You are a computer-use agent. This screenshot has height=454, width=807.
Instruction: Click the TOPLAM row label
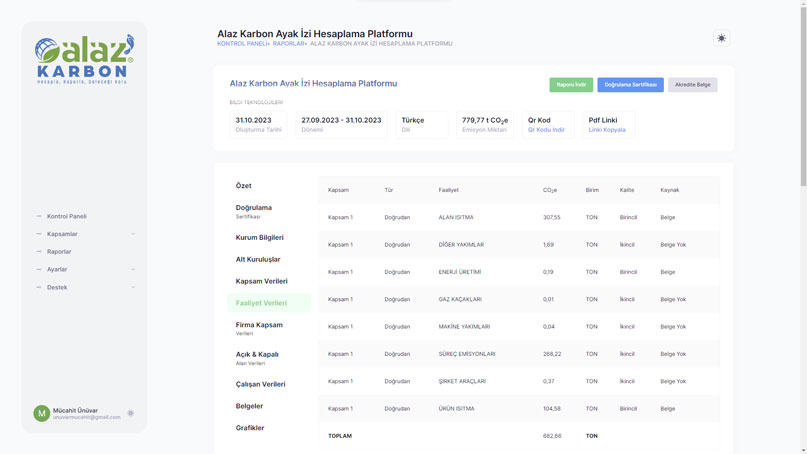(340, 435)
